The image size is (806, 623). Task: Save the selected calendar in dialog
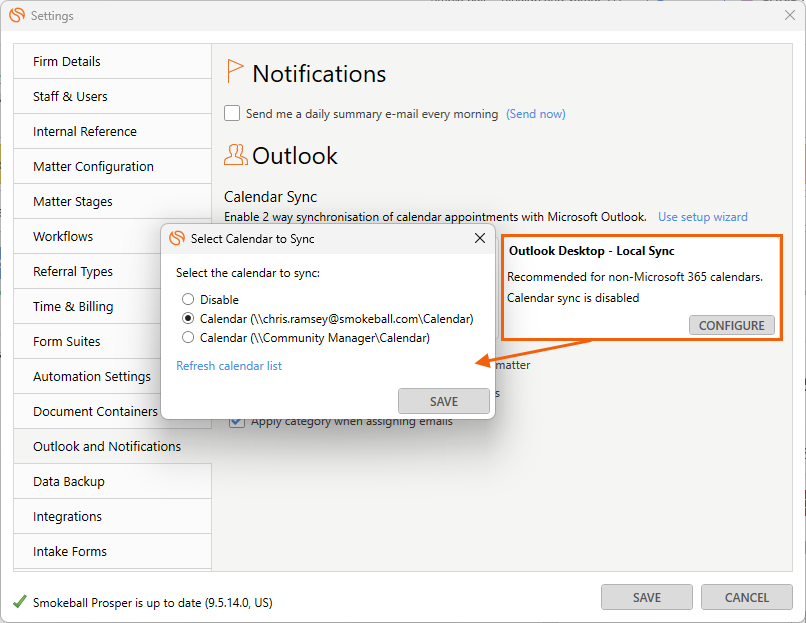click(x=444, y=401)
